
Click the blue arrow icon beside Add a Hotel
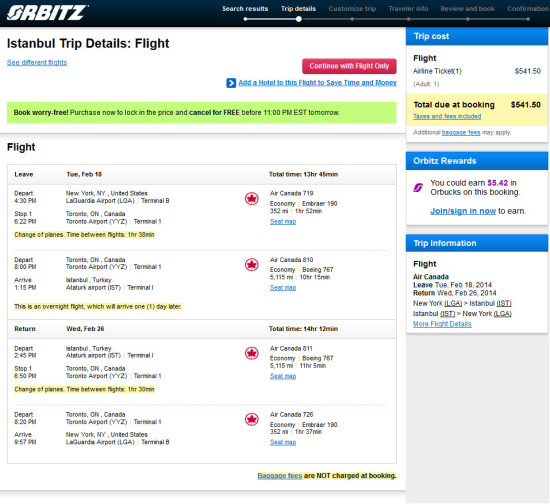point(231,83)
